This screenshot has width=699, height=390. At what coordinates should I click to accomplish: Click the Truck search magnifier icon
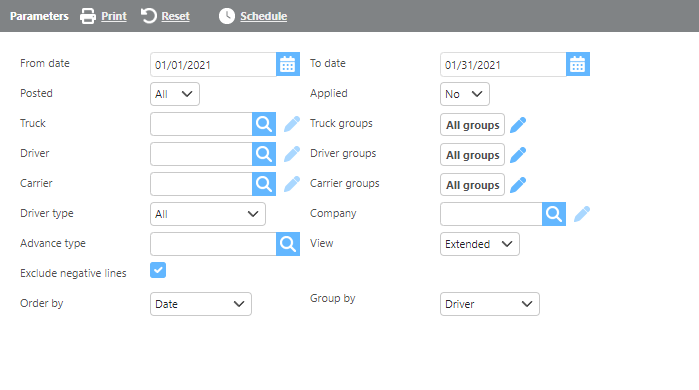pyautogui.click(x=264, y=124)
